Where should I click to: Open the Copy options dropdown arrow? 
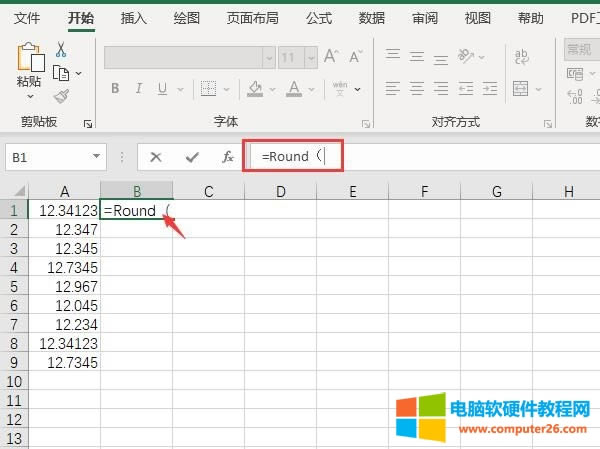pyautogui.click(x=78, y=73)
